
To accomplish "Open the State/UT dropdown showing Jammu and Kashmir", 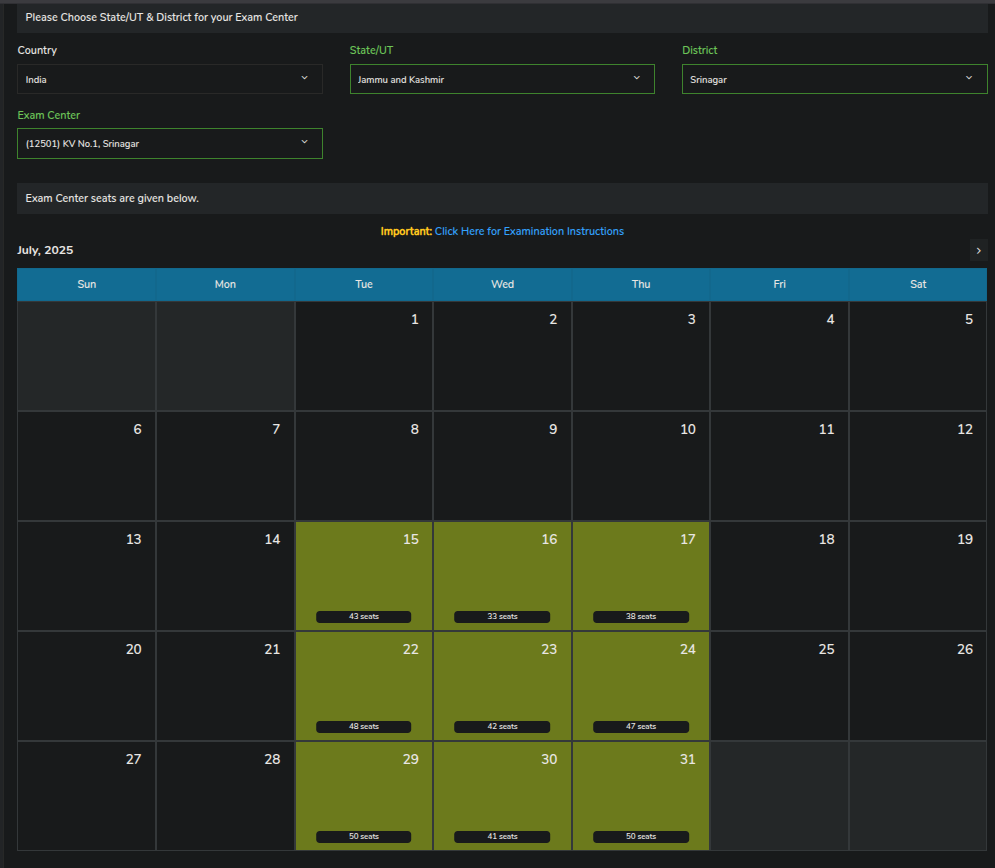I will pyautogui.click(x=502, y=79).
